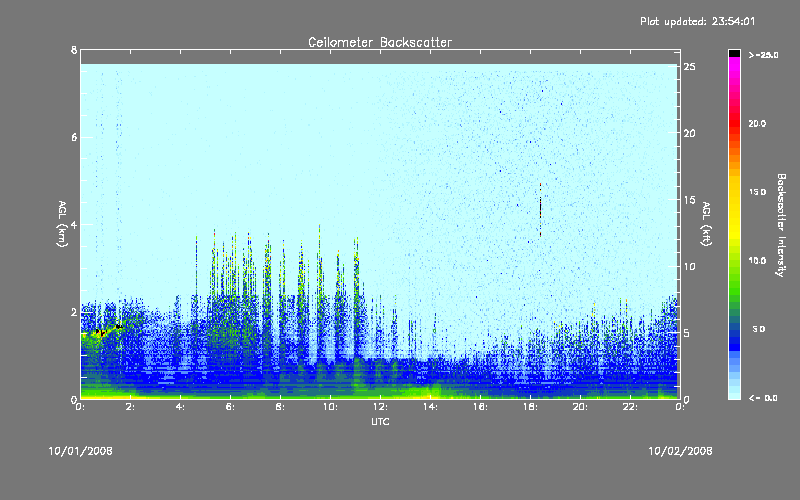
Task: Click the 6 km tick label
Action: tap(74, 137)
